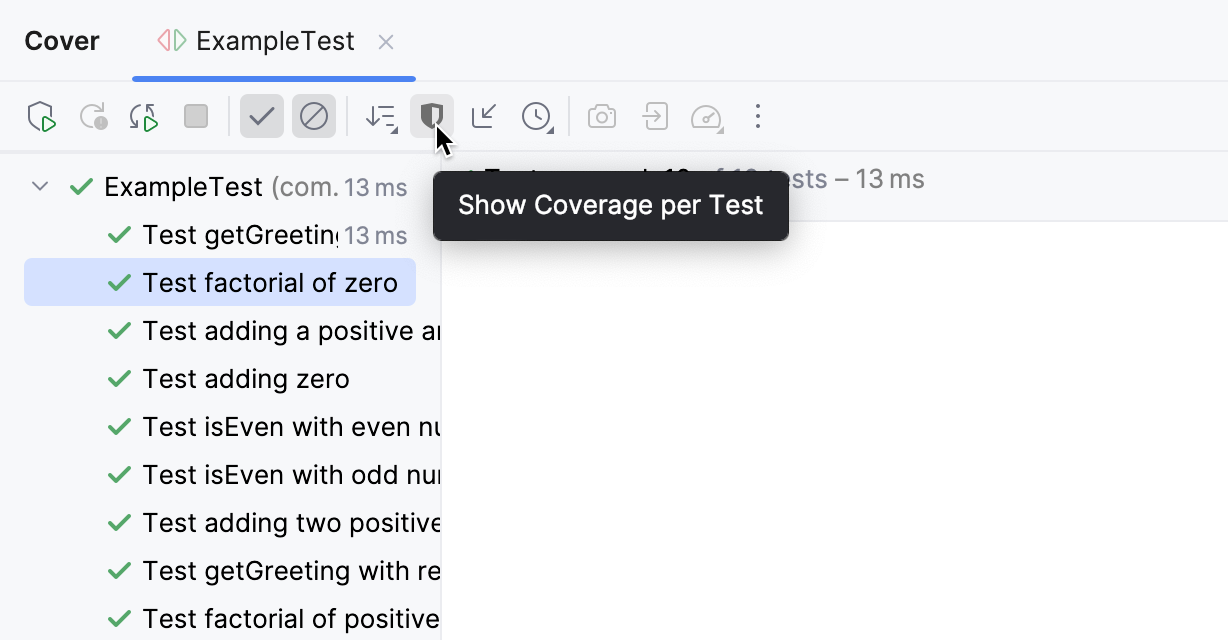Click the down-left arrow toolbar icon
This screenshot has height=640, width=1228.
pos(483,116)
